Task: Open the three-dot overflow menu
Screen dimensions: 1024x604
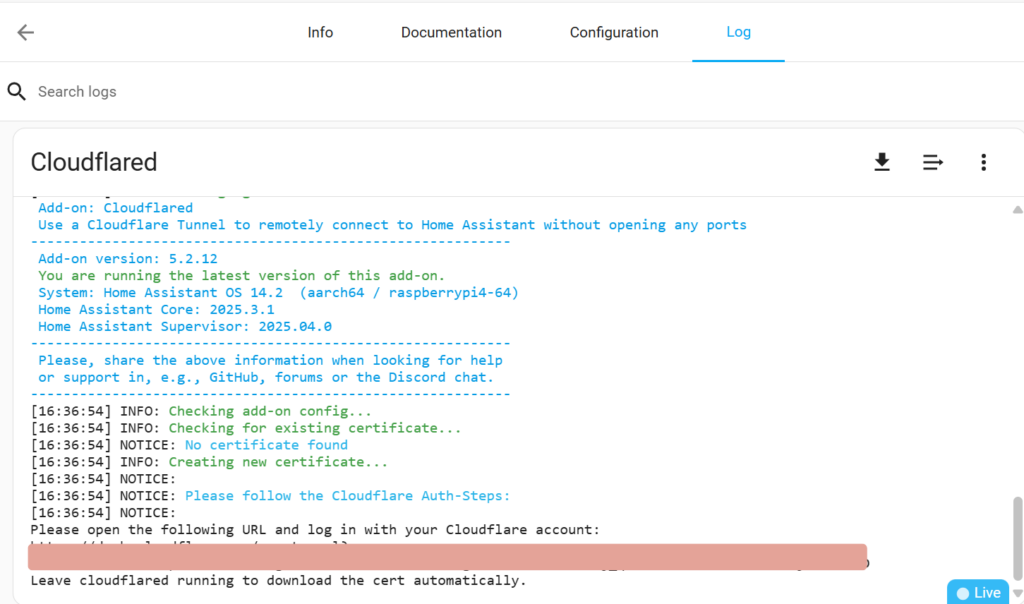Action: pyautogui.click(x=984, y=162)
